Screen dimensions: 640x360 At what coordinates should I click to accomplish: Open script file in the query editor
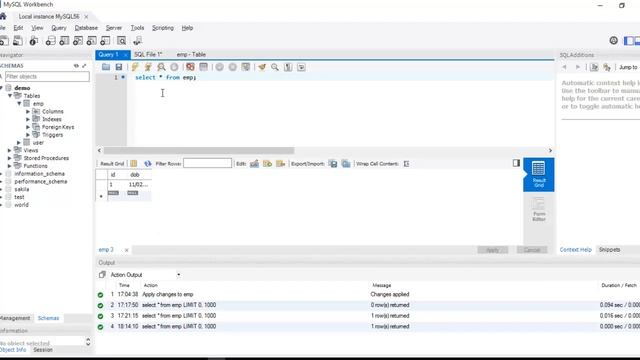coord(106,67)
